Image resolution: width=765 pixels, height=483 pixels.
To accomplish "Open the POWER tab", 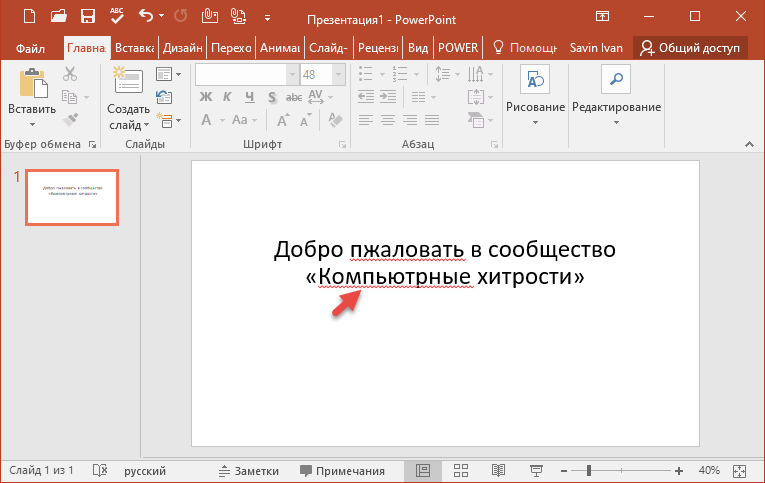I will (x=458, y=48).
